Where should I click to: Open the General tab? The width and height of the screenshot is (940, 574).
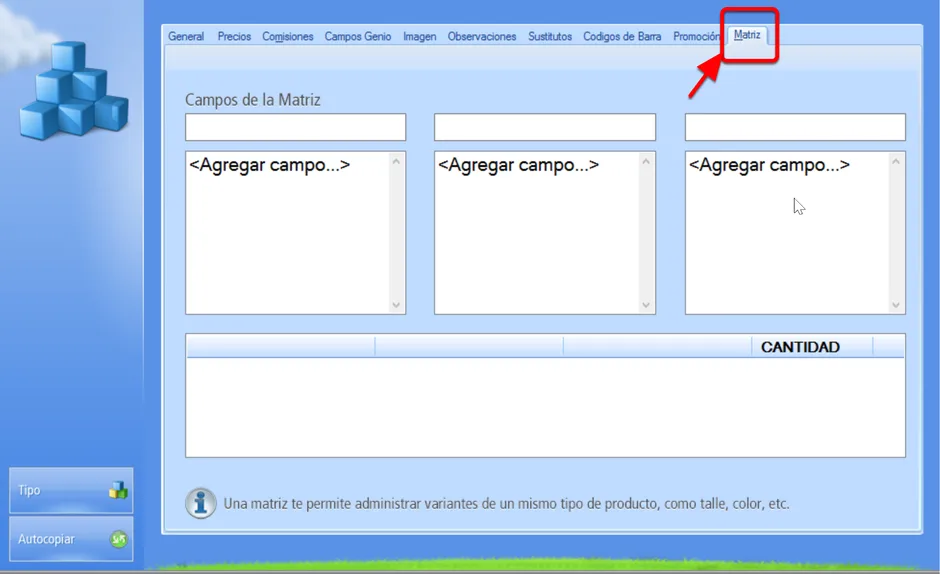pyautogui.click(x=186, y=37)
